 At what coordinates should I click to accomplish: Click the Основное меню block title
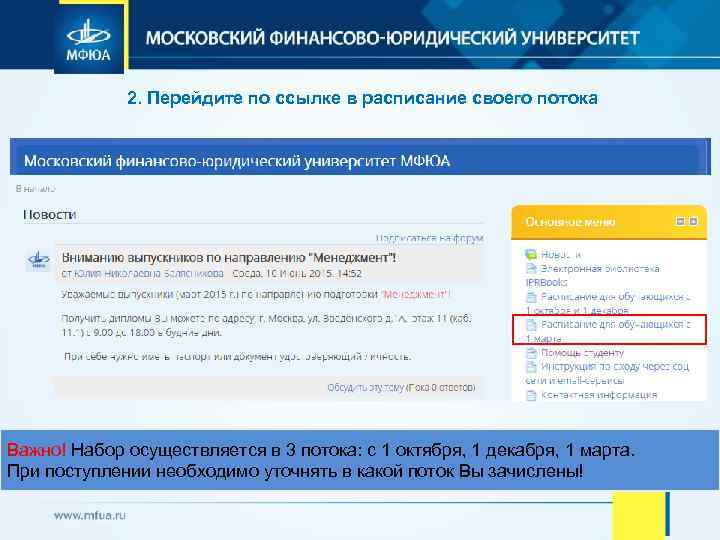(x=570, y=222)
